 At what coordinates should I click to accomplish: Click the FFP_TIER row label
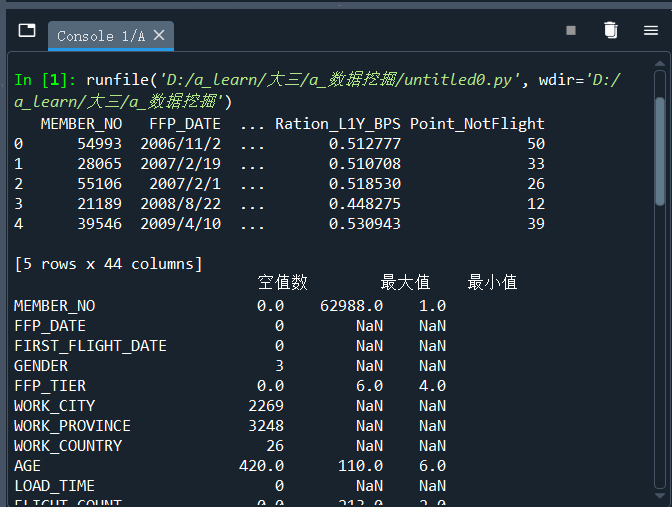[50, 386]
